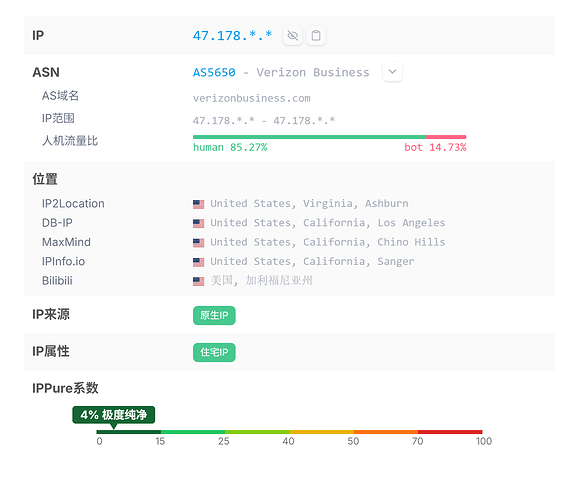Viewport: 578px width, 500px height.
Task: Toggle IP address visibility eye icon
Action: (293, 36)
